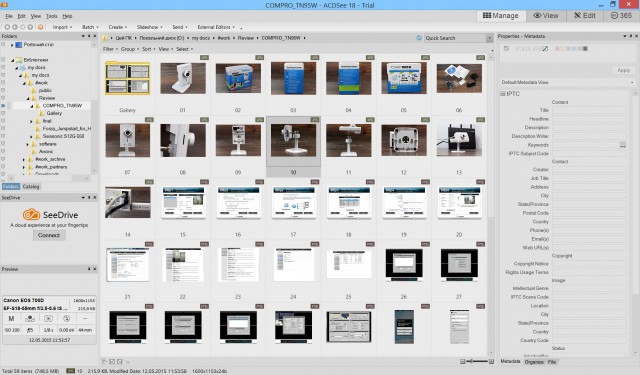Toggle Easy-Select circle next to the COMPRO_TN95W folder
The height and width of the screenshot is (375, 640).
click(3, 105)
